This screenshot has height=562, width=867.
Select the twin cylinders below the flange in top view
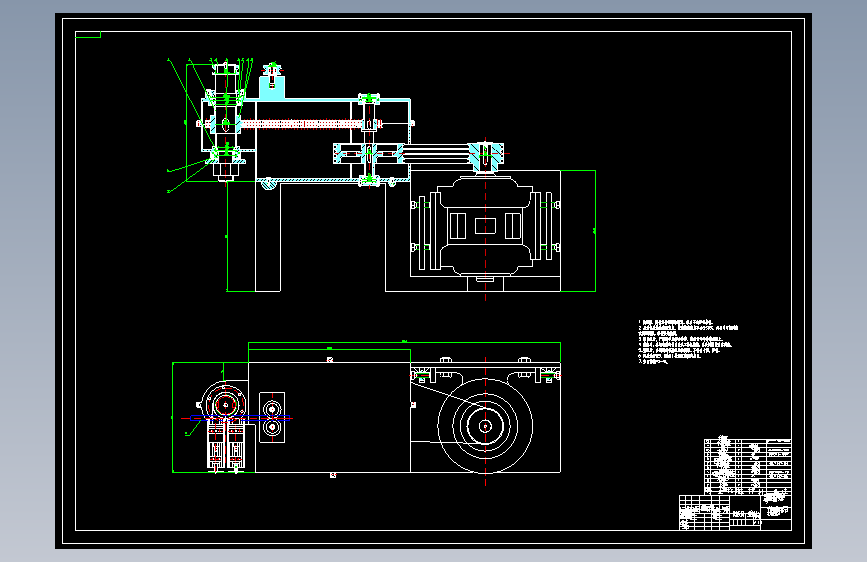pos(226,446)
